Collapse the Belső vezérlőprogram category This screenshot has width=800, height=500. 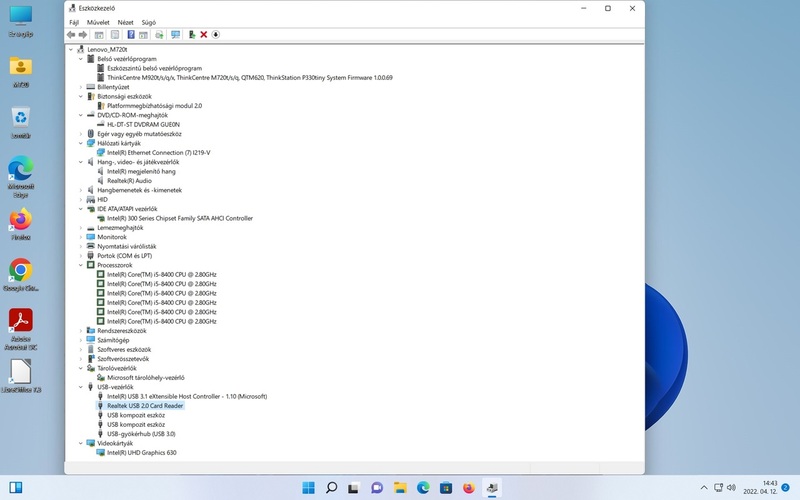pos(81,59)
